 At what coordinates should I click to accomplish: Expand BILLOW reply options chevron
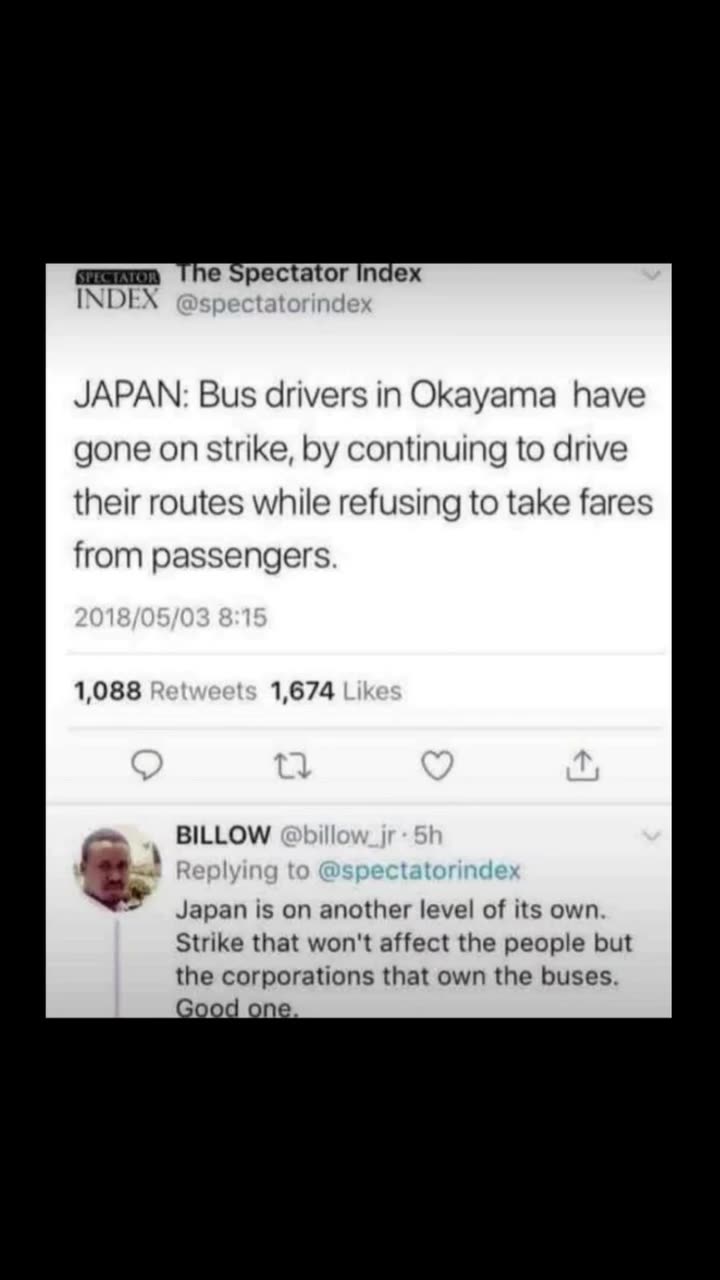651,836
